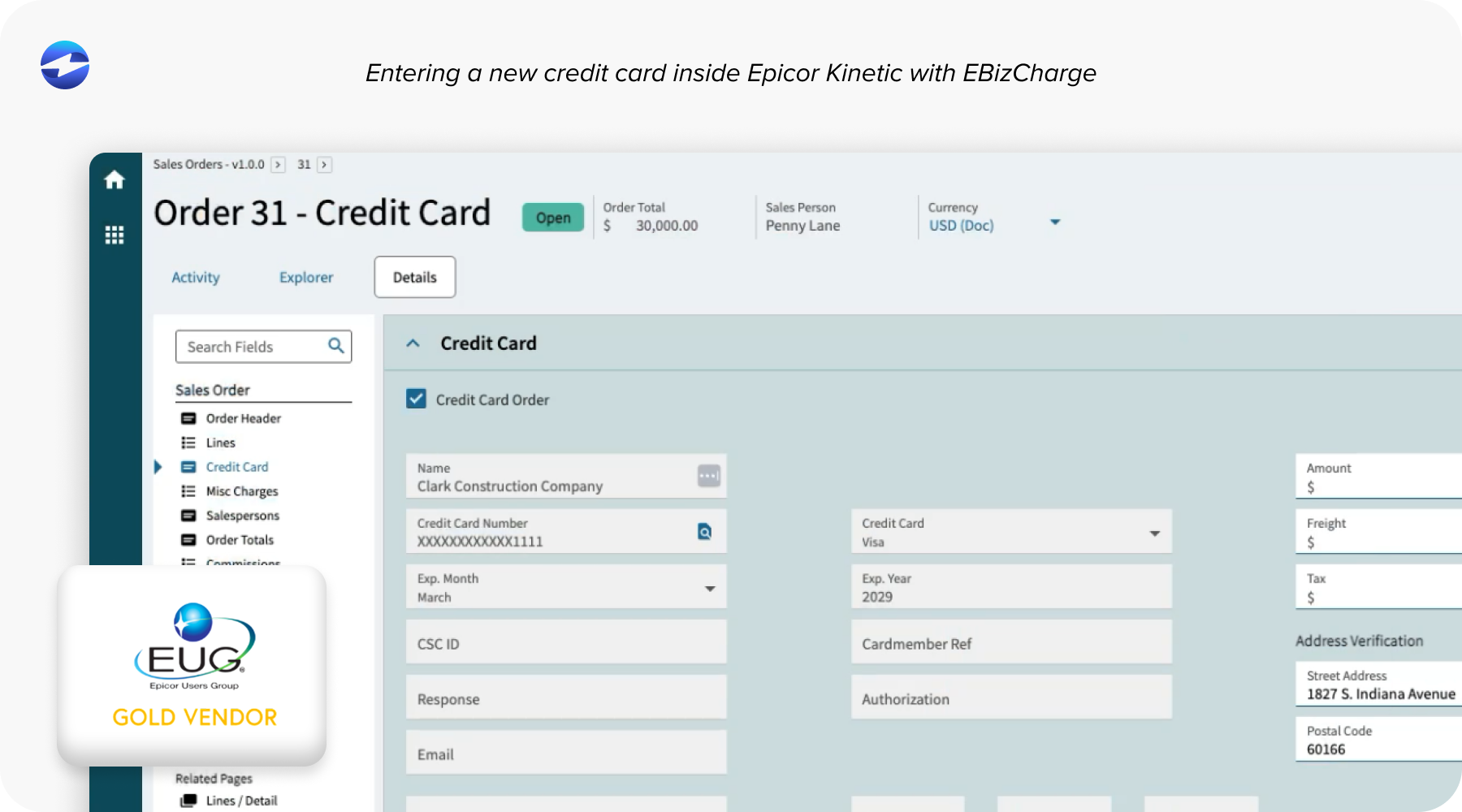Open the Credit Card type dropdown showing Visa
The width and height of the screenshot is (1462, 812).
coord(1155,533)
